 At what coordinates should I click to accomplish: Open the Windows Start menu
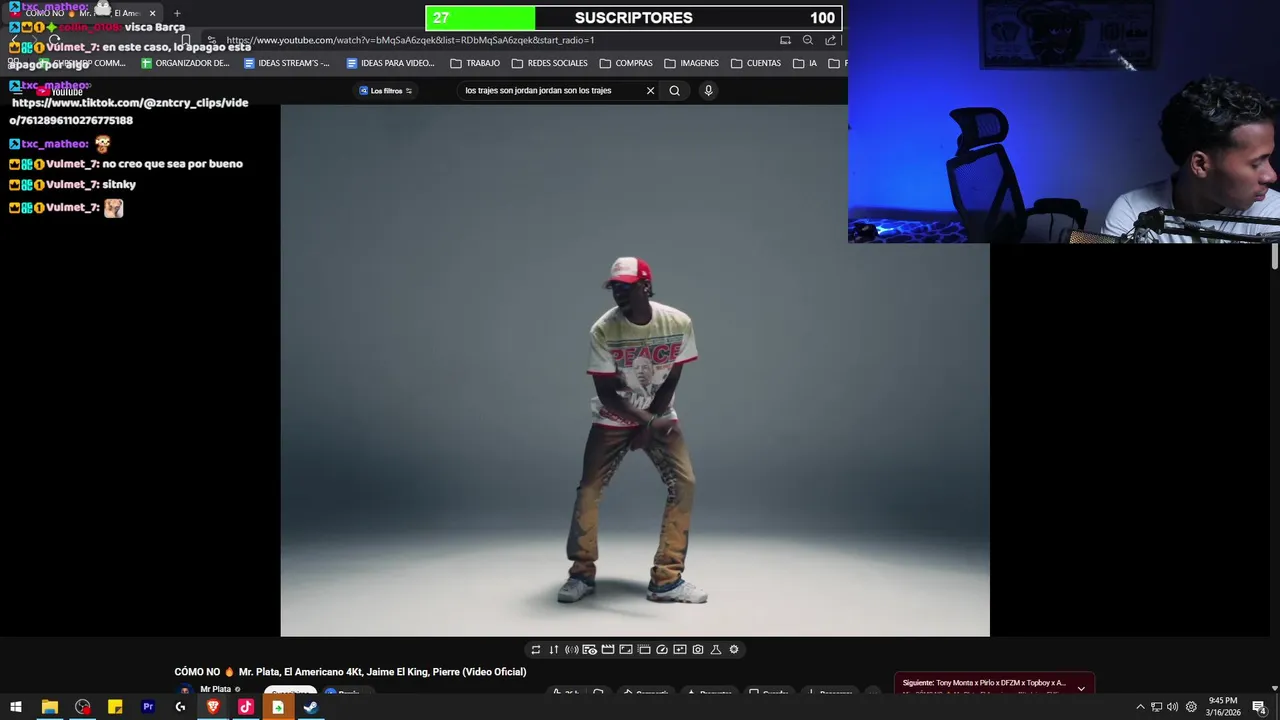16,707
